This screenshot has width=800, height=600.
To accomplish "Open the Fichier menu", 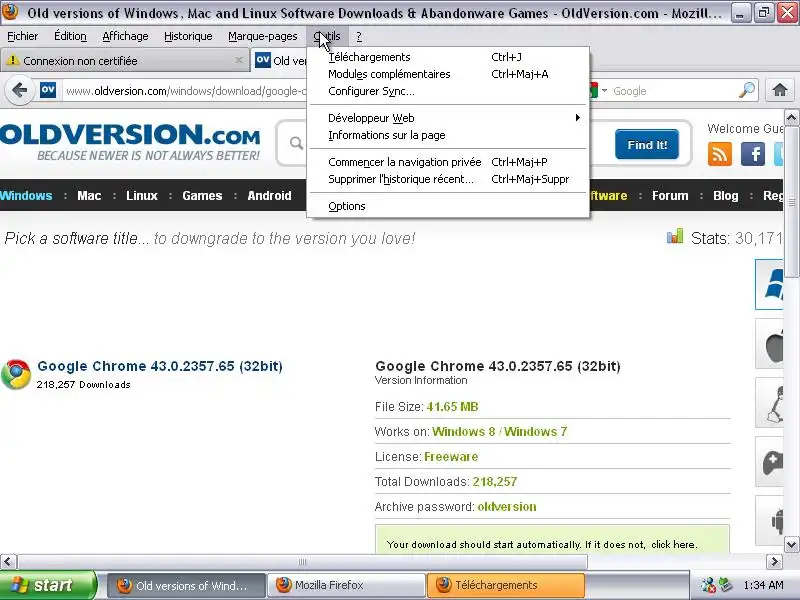I will pos(22,36).
